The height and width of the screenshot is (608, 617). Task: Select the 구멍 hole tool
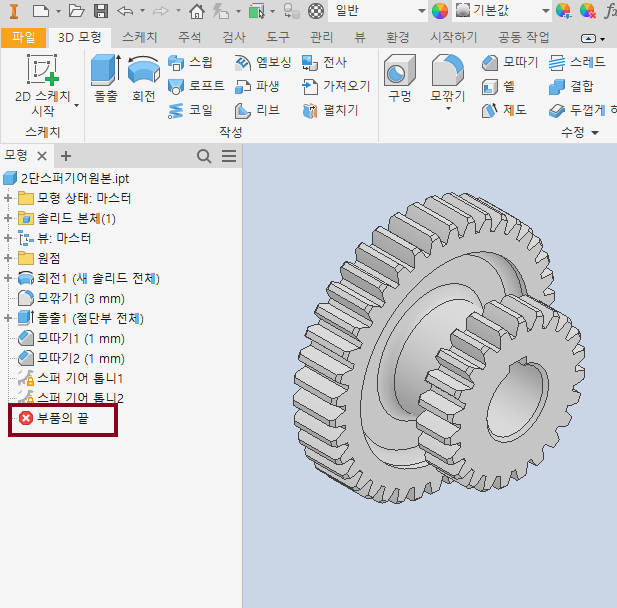coord(400,78)
